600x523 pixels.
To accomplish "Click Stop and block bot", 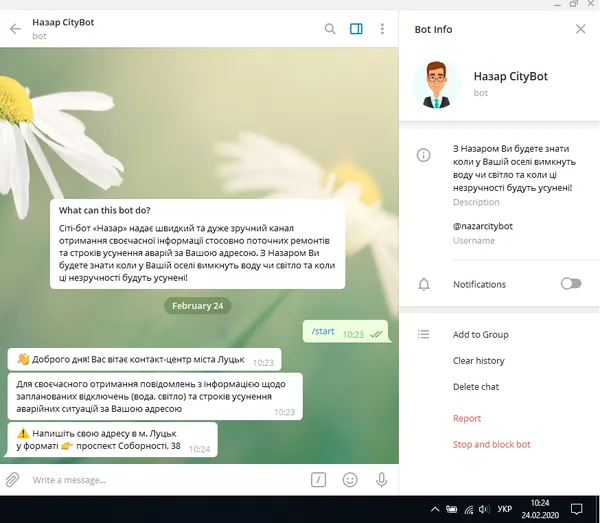I will tap(492, 445).
